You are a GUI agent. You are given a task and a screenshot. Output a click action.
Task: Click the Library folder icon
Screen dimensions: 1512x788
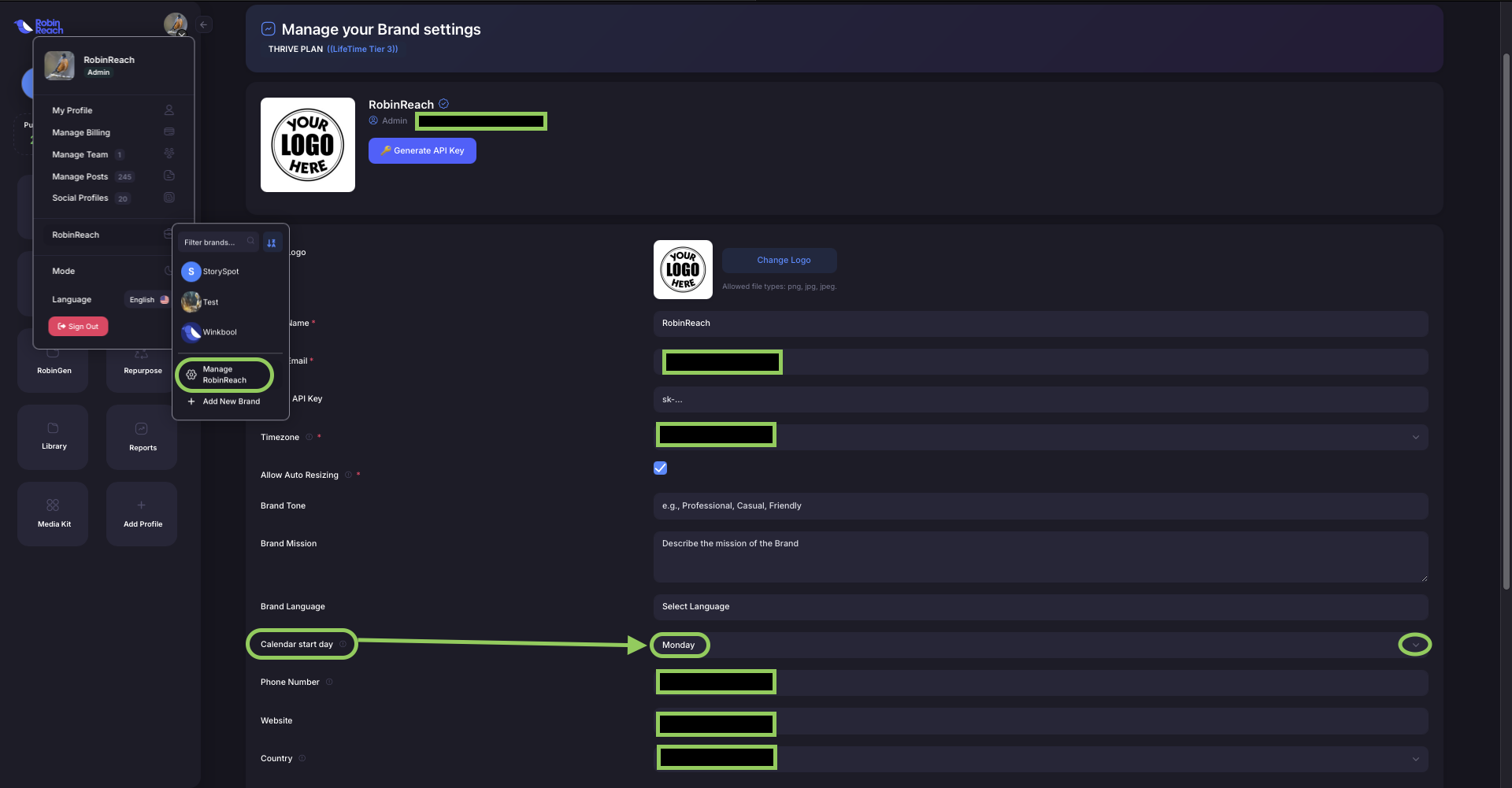pyautogui.click(x=53, y=428)
